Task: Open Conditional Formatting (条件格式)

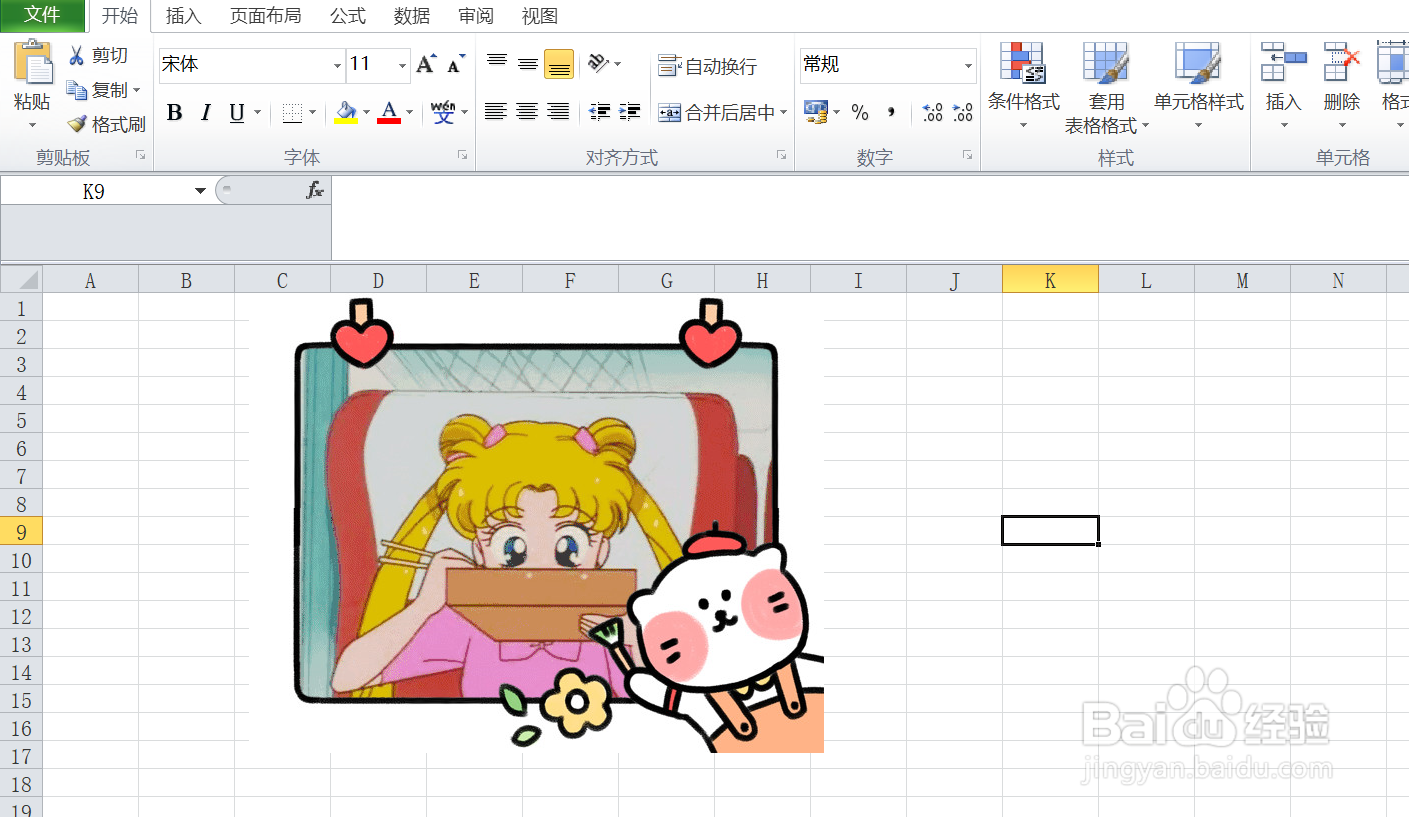Action: (x=1023, y=86)
